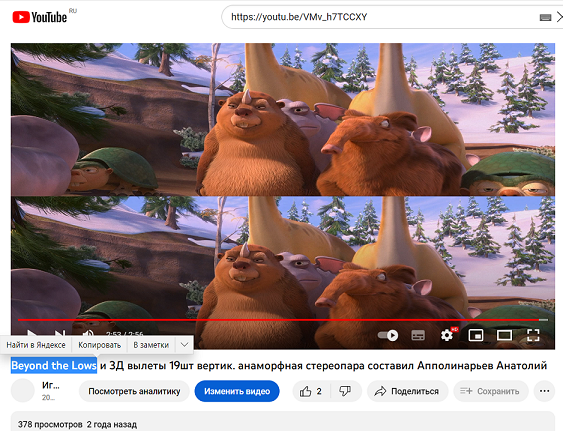
Task: Open player settings gear
Action: (x=447, y=335)
